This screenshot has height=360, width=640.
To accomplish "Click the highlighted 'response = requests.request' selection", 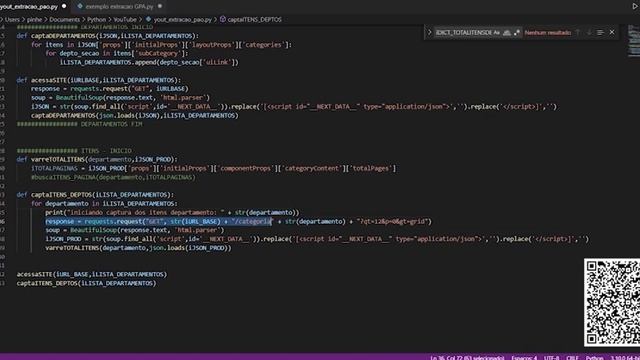I will click(x=158, y=221).
